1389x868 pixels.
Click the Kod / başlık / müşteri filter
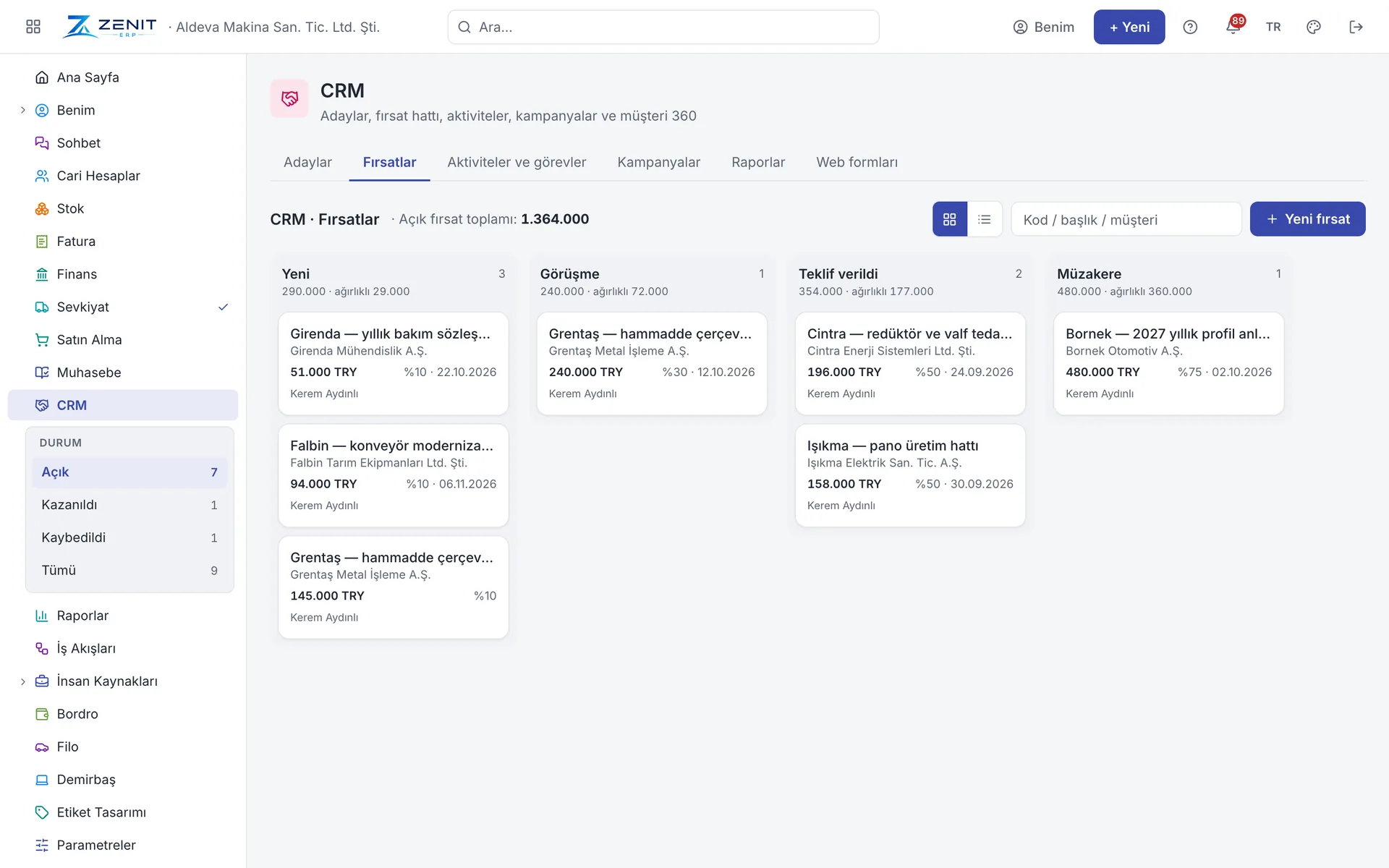(x=1126, y=219)
